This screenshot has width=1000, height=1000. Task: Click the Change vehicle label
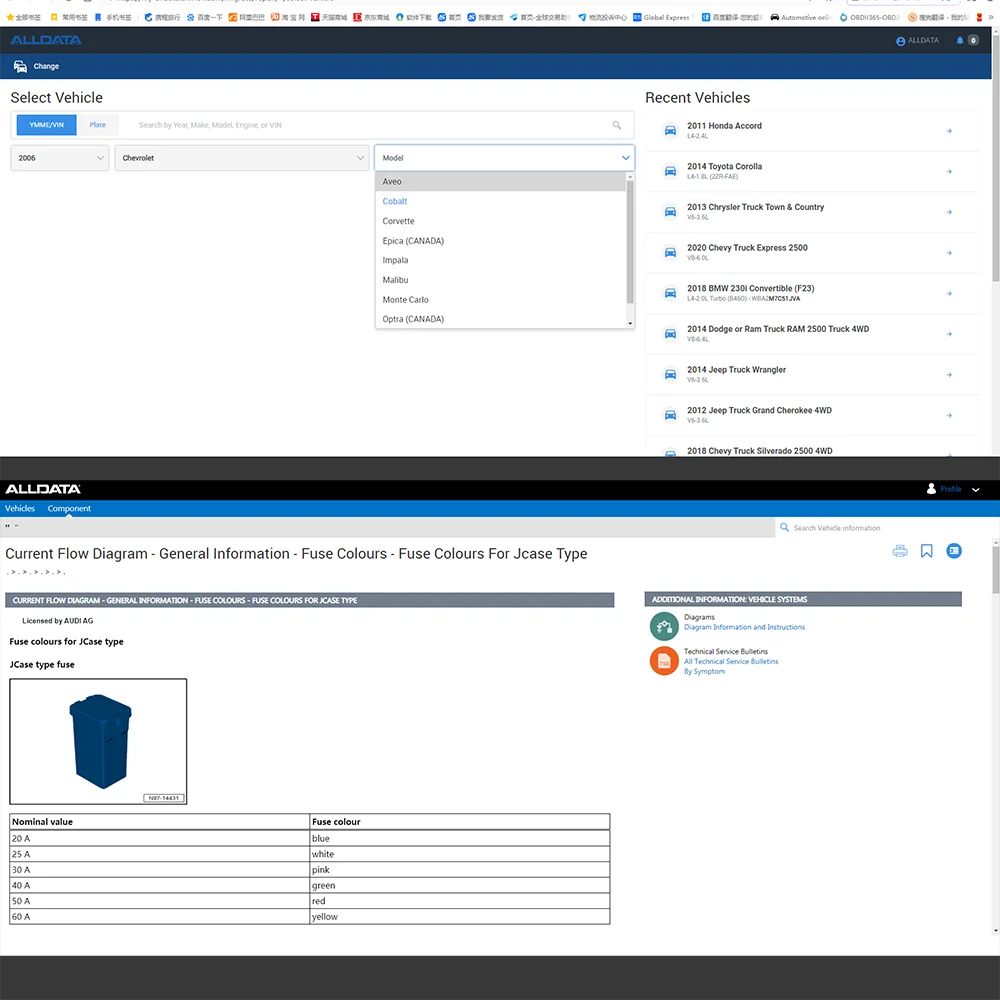[46, 66]
